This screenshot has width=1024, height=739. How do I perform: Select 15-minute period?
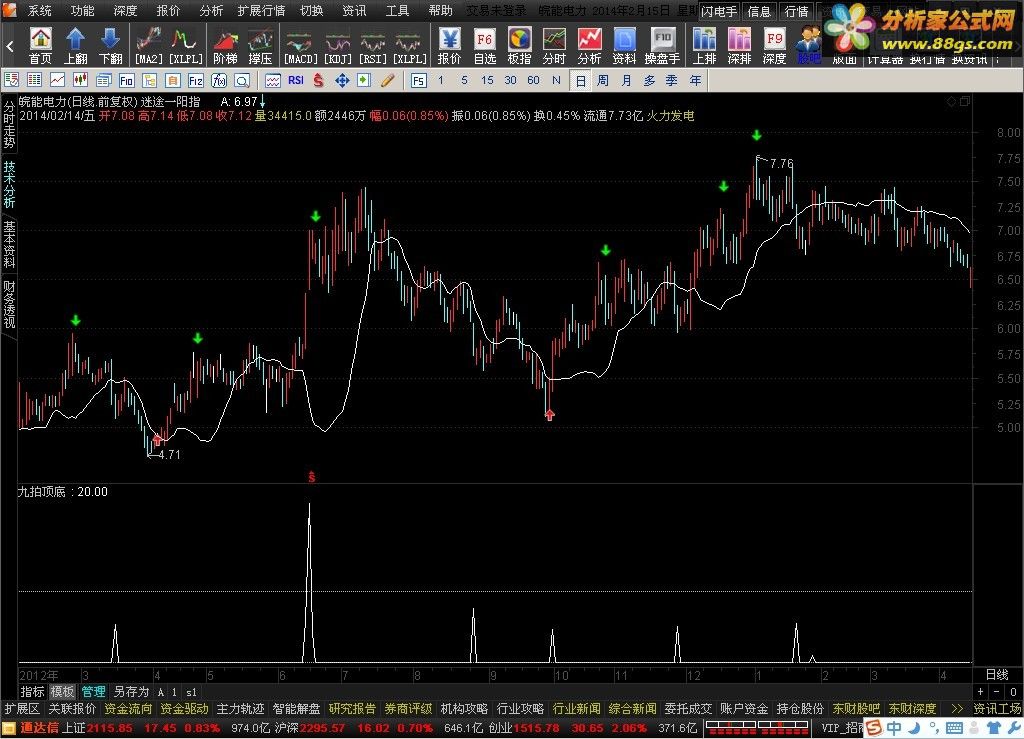tap(487, 80)
